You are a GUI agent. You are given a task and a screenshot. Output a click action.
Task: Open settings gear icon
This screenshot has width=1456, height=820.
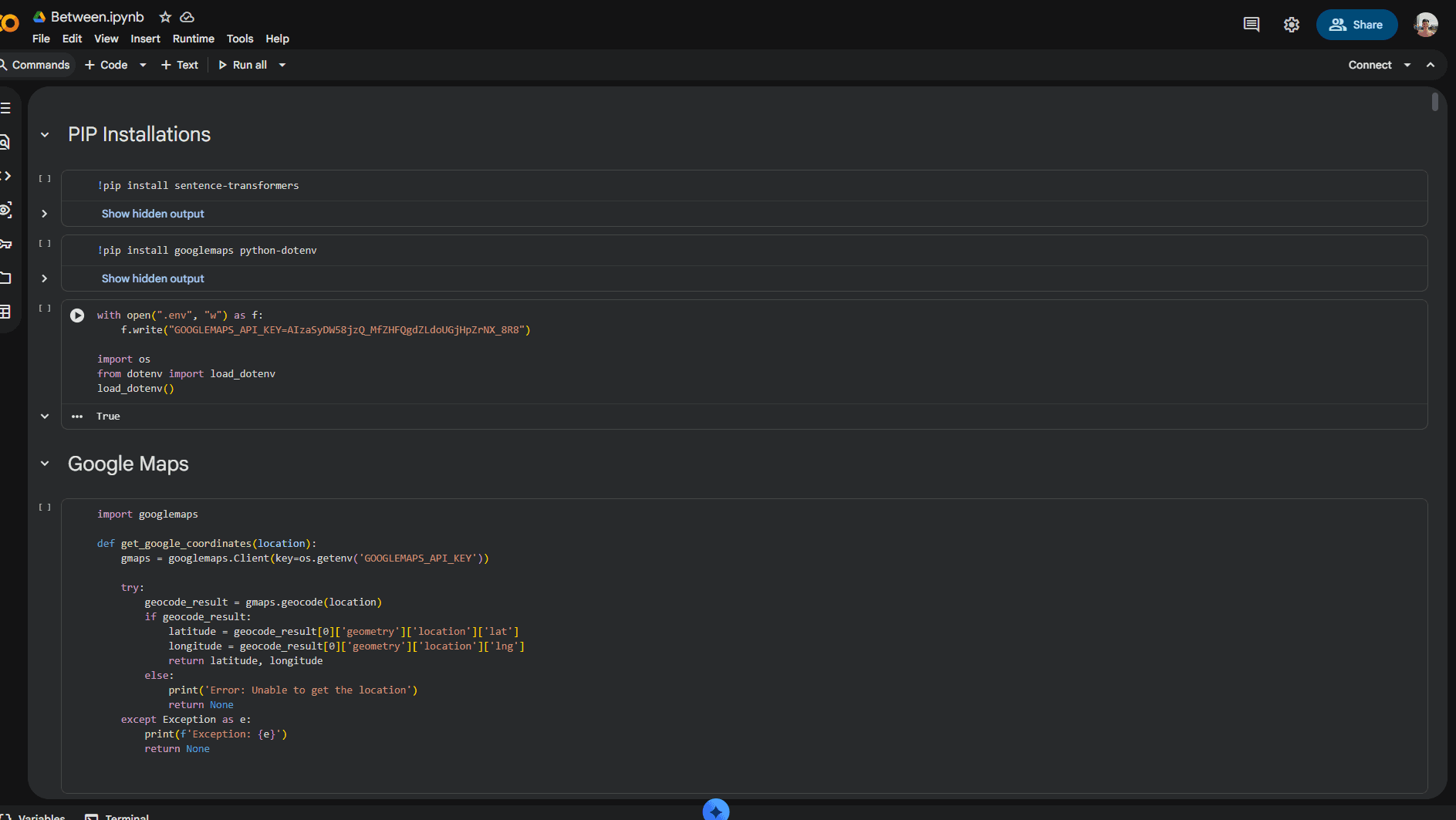click(x=1291, y=25)
